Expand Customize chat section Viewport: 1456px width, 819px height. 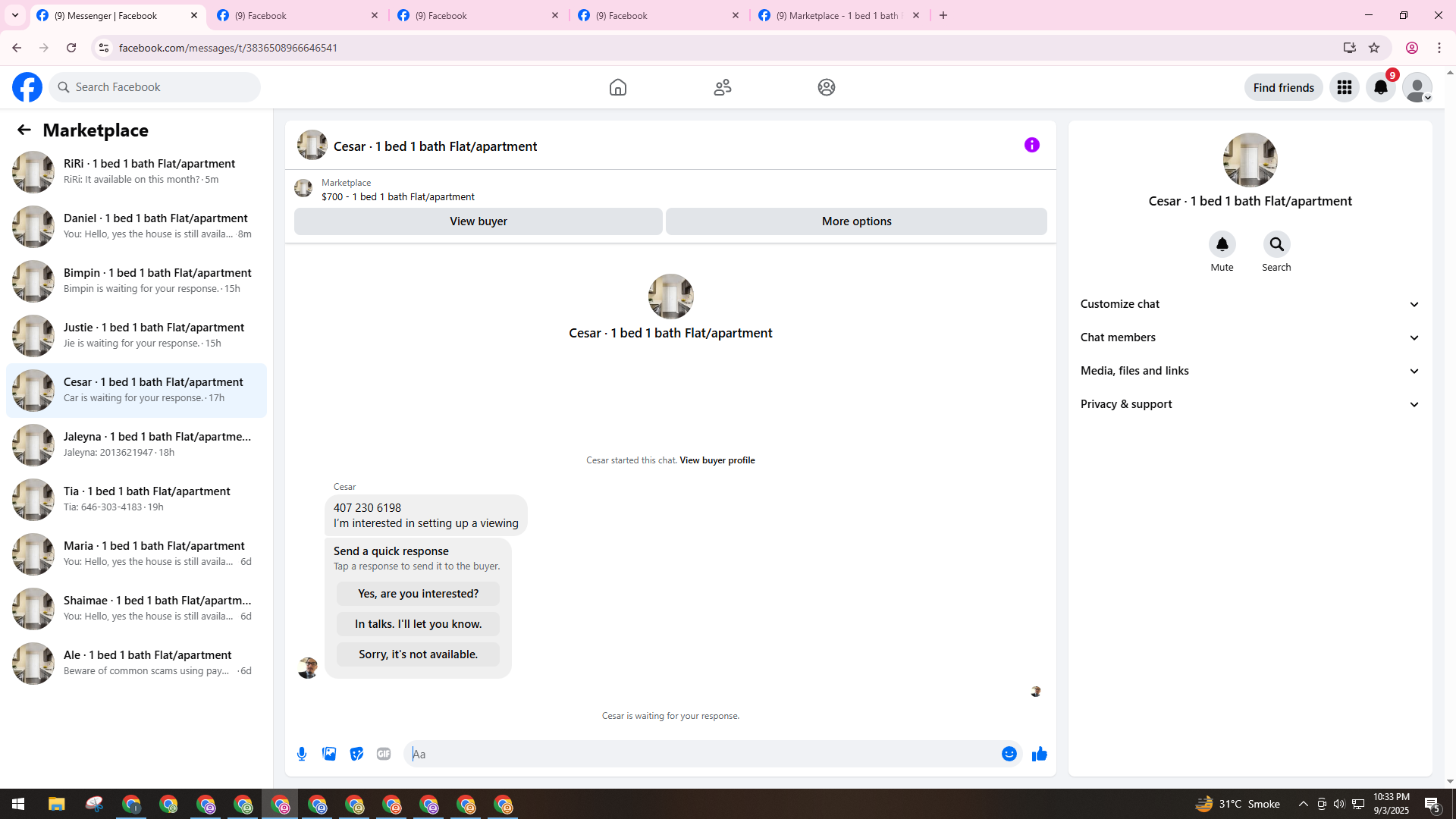[1250, 304]
